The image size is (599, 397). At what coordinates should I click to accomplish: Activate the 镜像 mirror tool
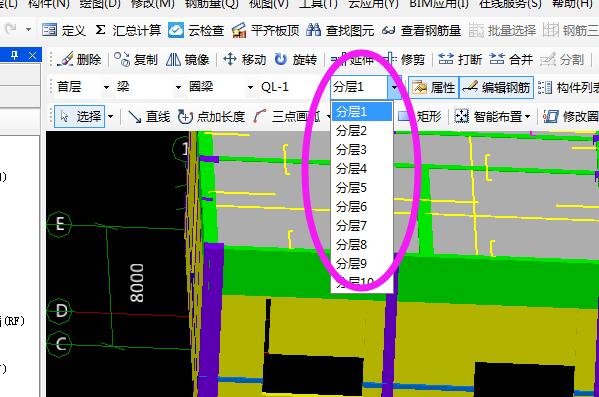tap(188, 60)
